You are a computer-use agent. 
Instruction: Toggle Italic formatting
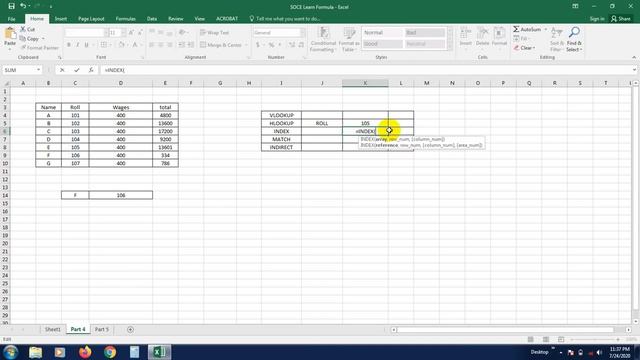pyautogui.click(x=78, y=45)
